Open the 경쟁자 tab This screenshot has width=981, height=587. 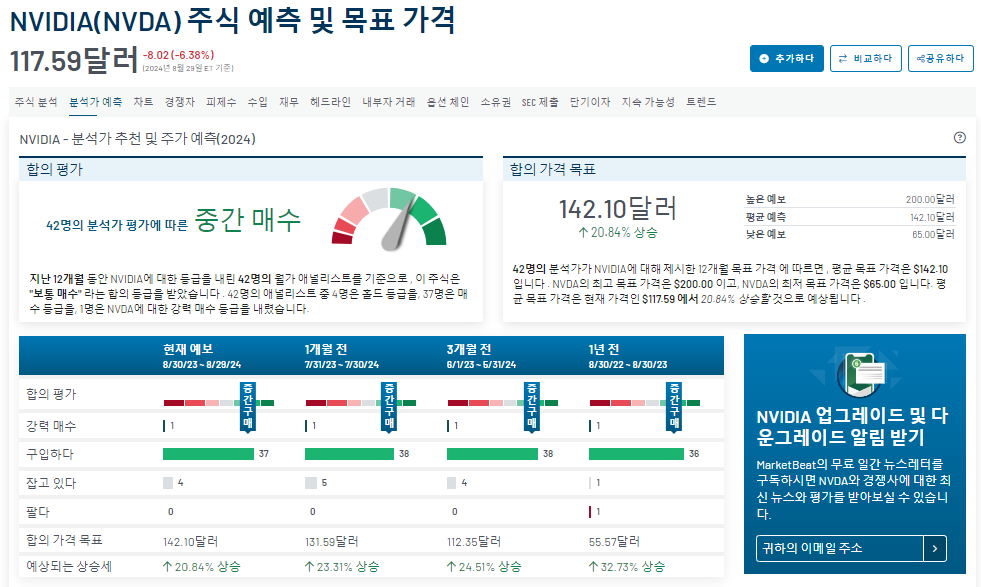point(177,101)
